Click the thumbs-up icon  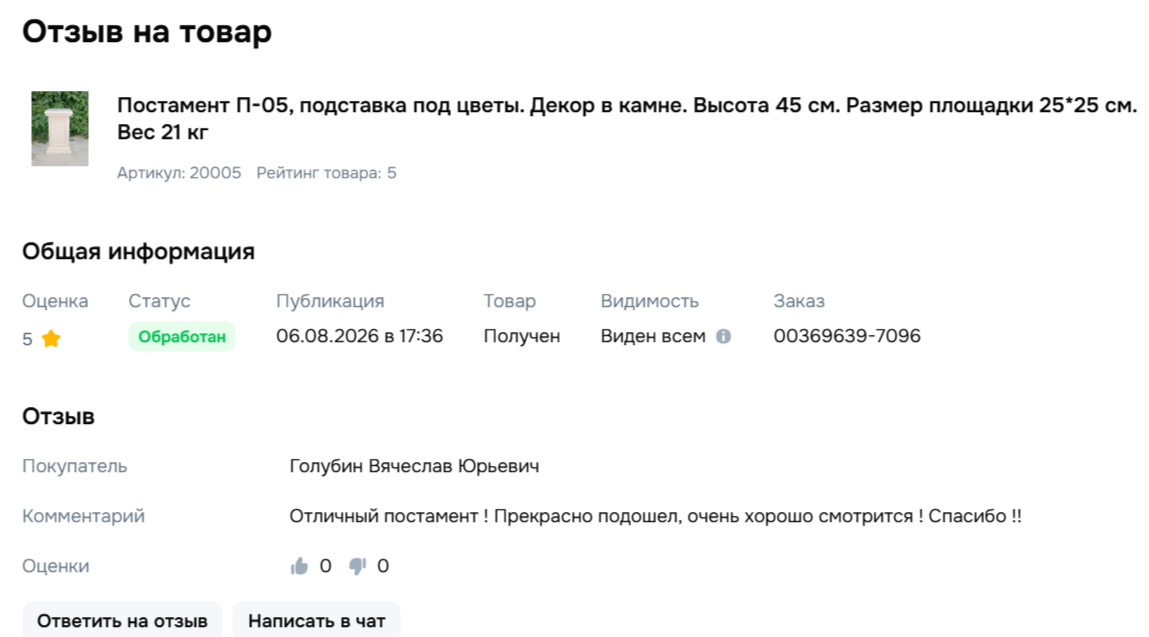click(x=299, y=566)
